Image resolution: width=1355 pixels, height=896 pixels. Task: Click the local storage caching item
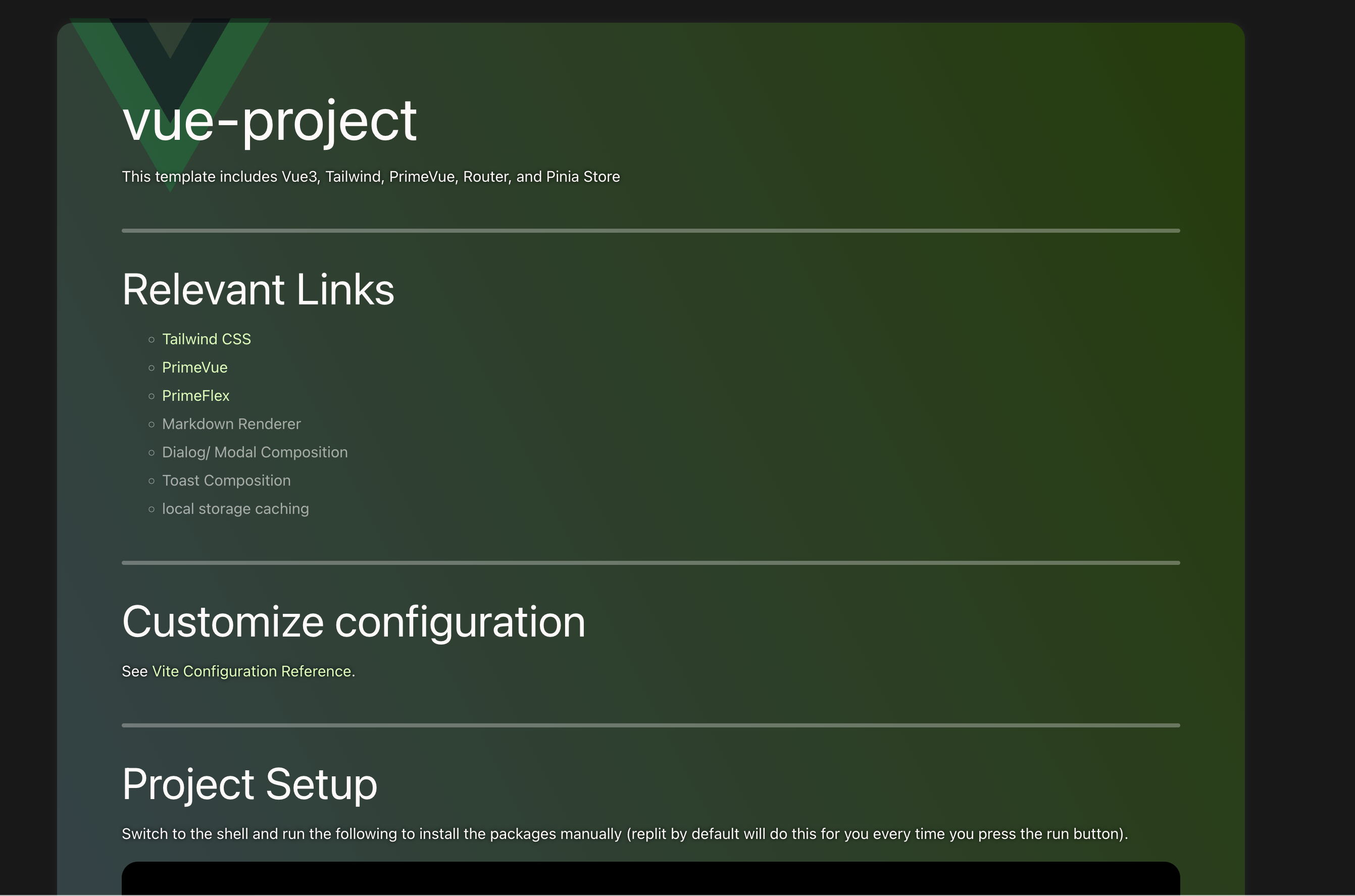click(235, 509)
